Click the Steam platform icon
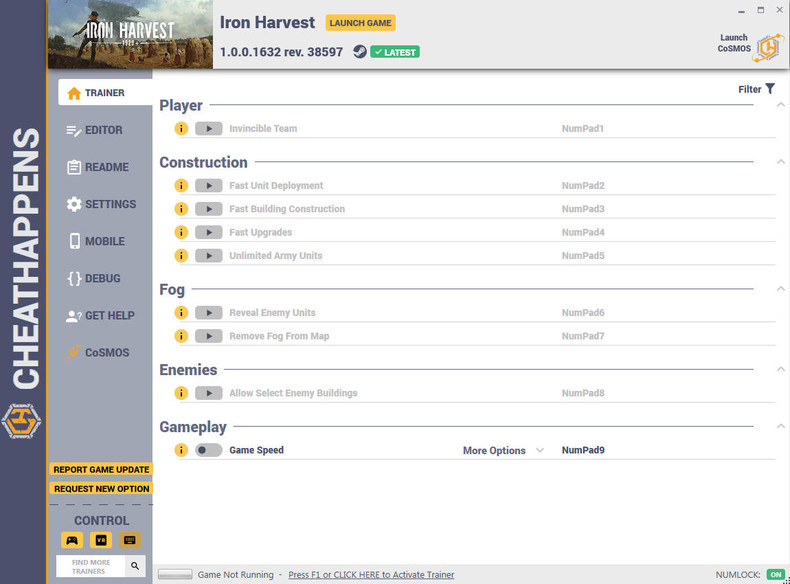The width and height of the screenshot is (790, 584). pyautogui.click(x=360, y=51)
